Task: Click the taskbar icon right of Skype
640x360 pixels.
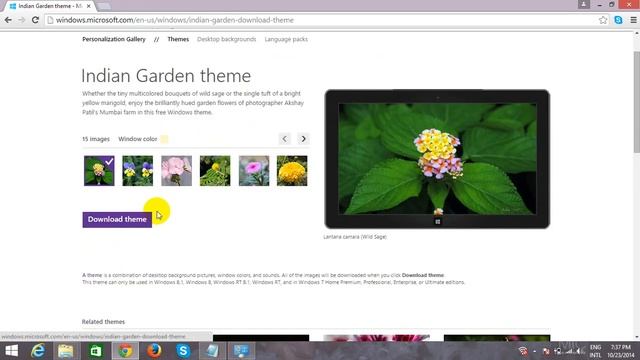Action: point(212,351)
